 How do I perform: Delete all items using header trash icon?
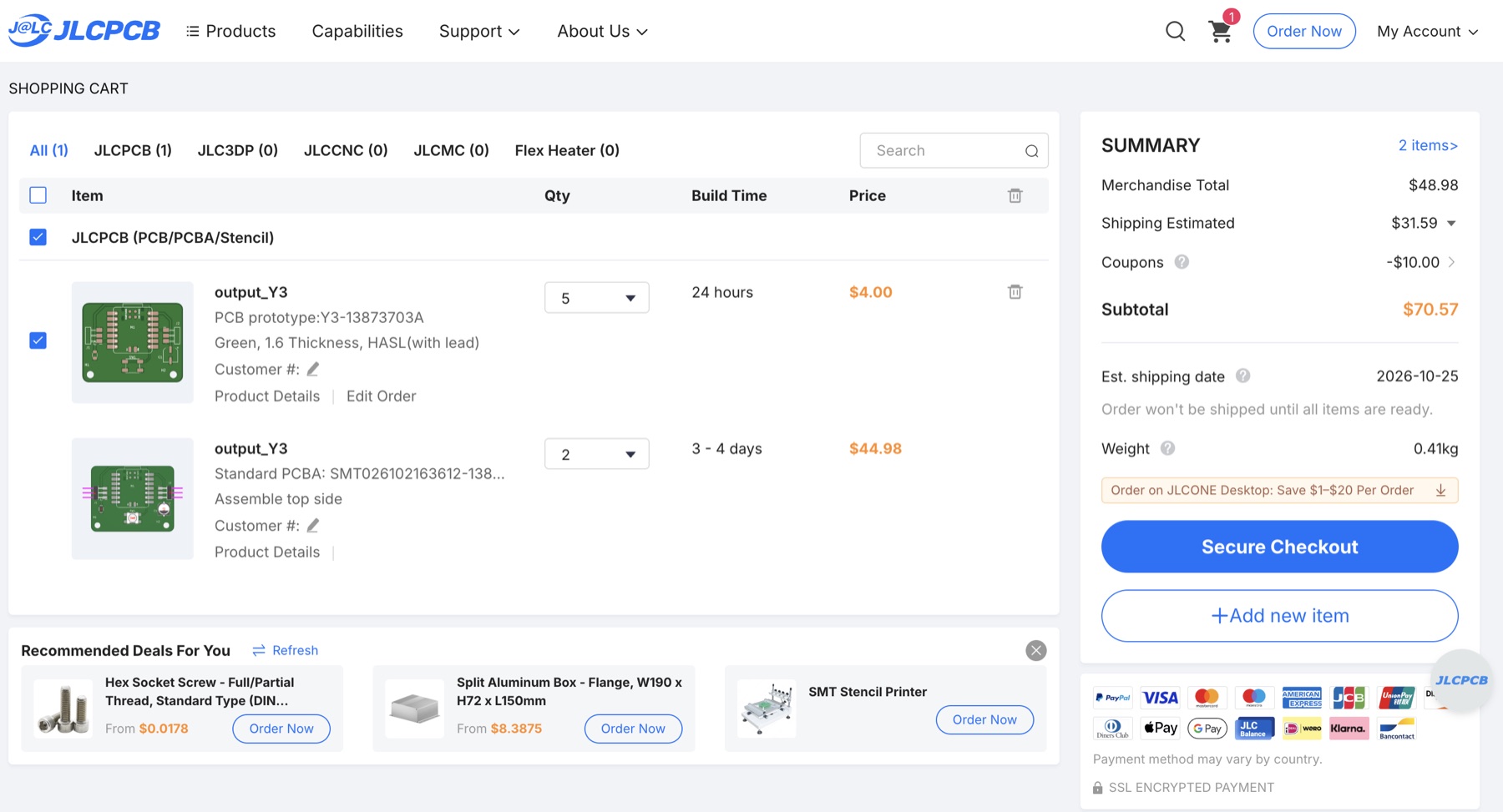point(1015,195)
